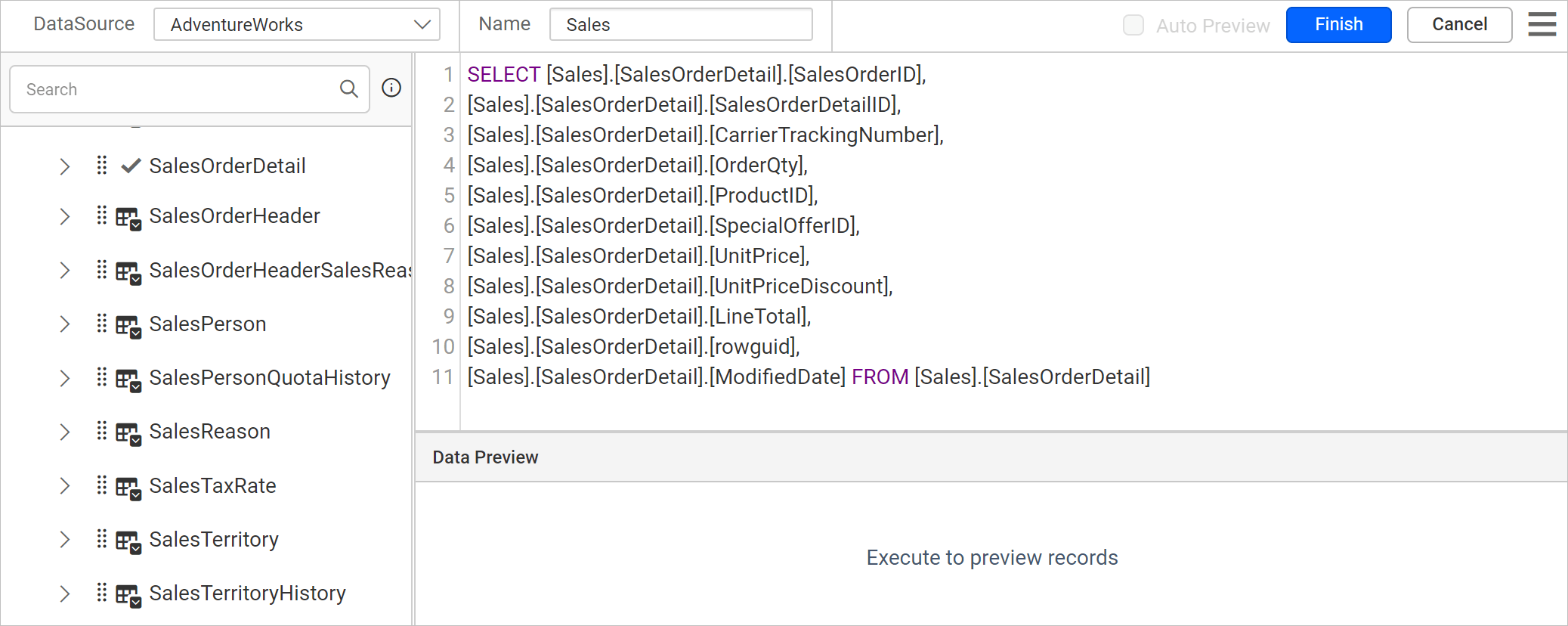Open the hamburger menu at top right

tap(1542, 24)
